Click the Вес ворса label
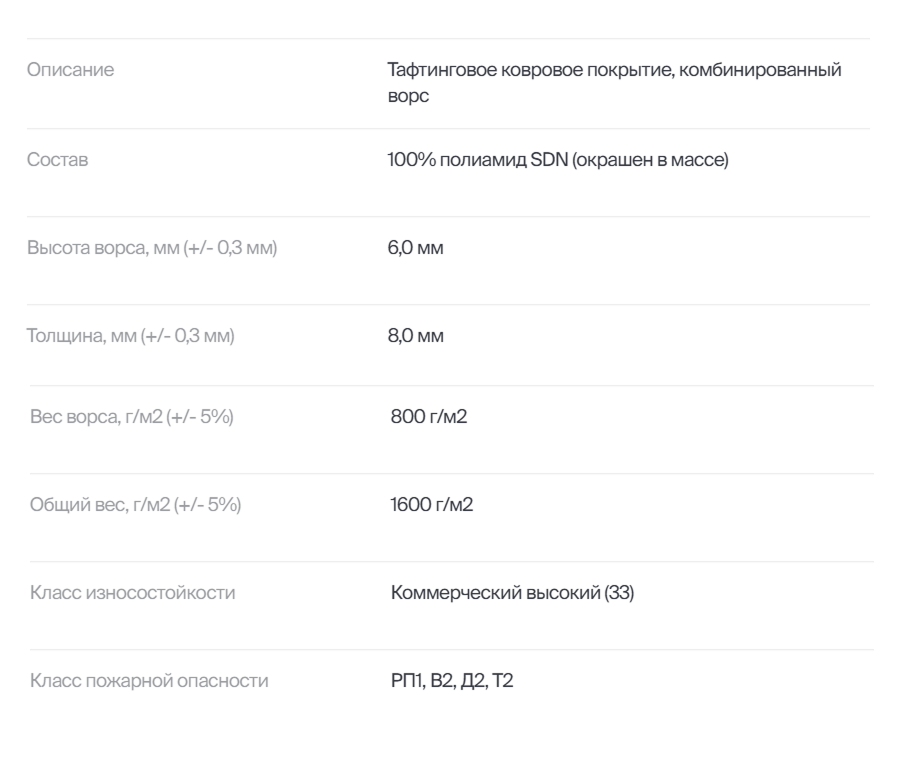Viewport: 902px width, 763px height. [132, 416]
